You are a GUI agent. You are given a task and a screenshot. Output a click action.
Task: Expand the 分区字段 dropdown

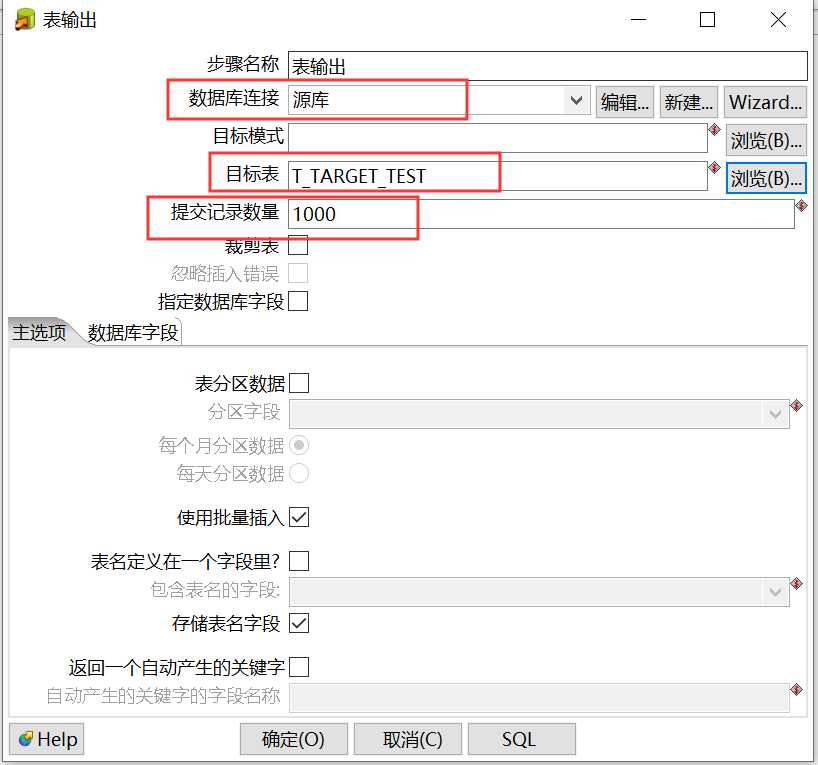click(776, 414)
